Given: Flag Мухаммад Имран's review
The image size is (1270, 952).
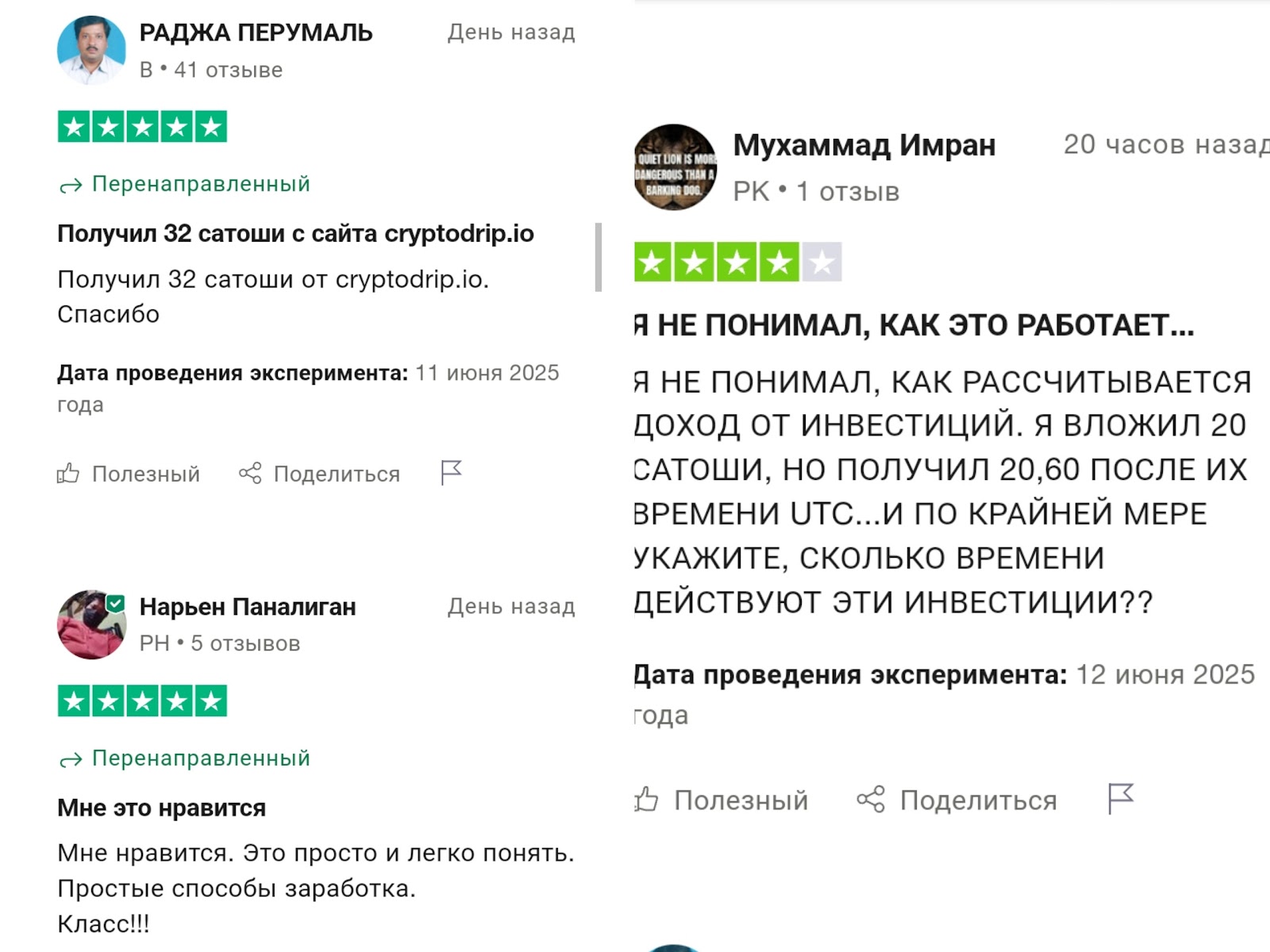Looking at the screenshot, I should pos(1120,798).
